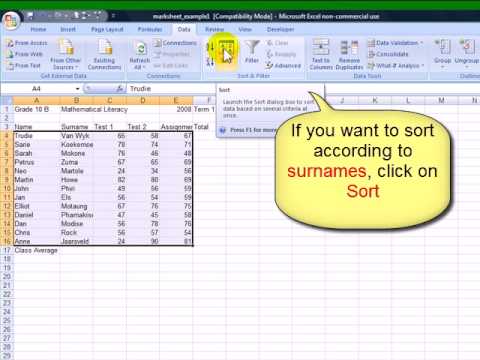Click the Group outline button
This screenshot has height=360, width=480.
[443, 53]
